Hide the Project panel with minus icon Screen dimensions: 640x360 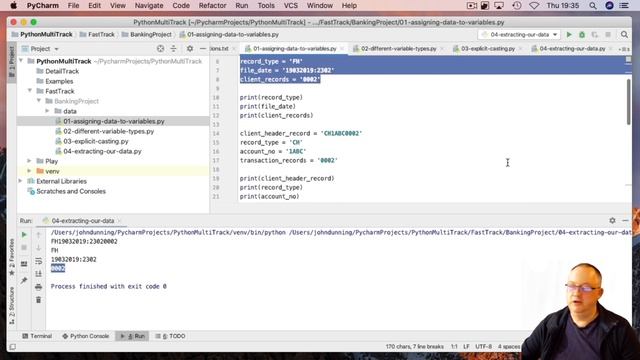tap(203, 49)
